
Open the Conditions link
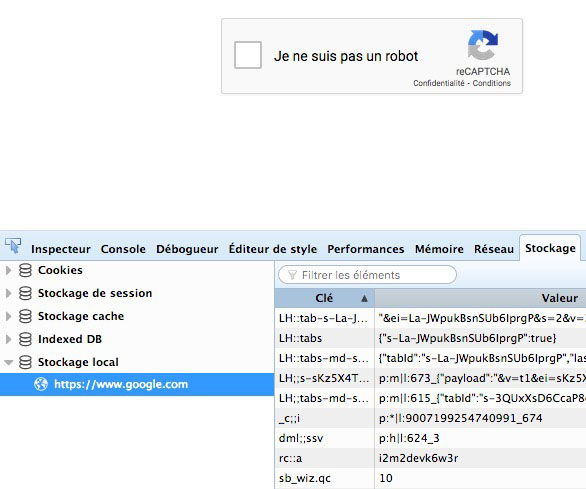point(491,83)
